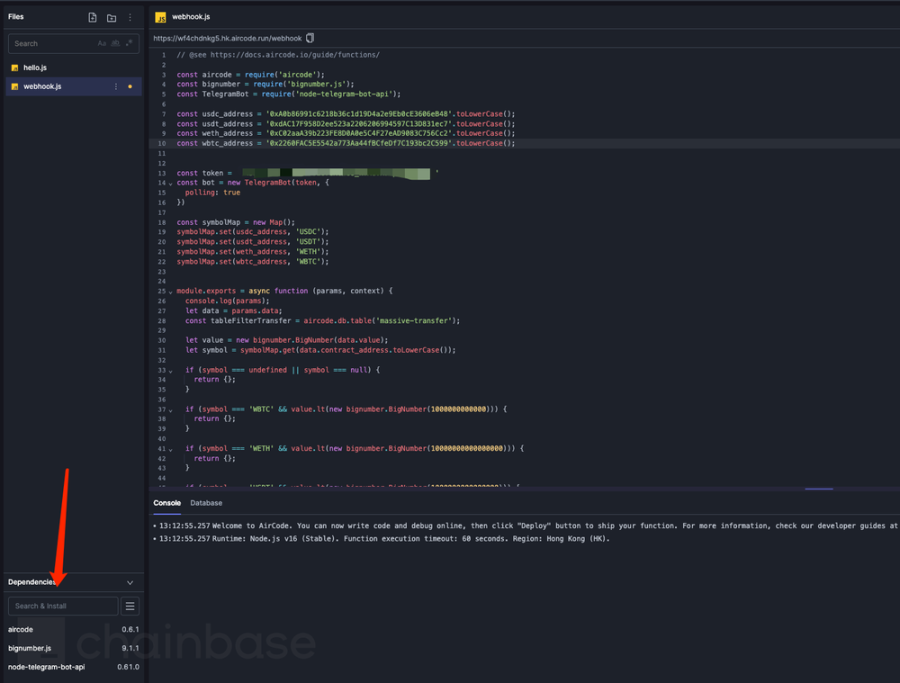This screenshot has height=683, width=900.
Task: Open the Files panel more options menu
Action: (x=129, y=18)
